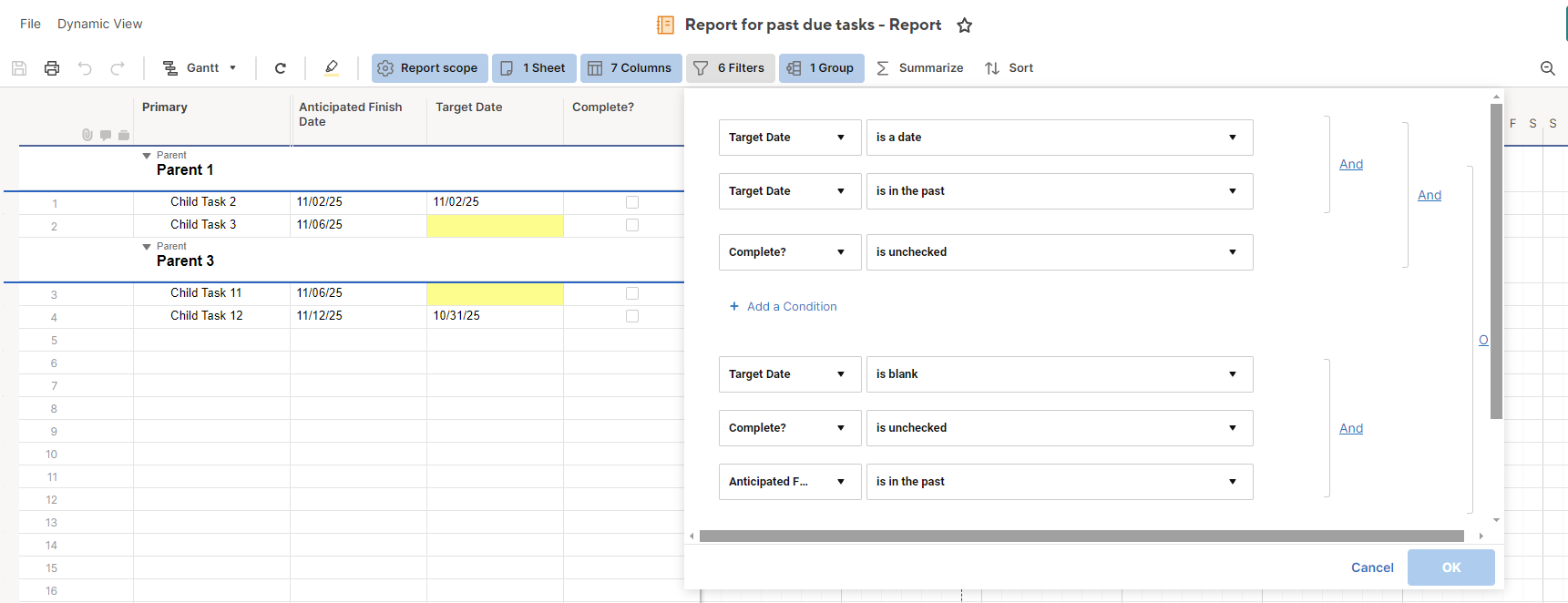Click the search magnifier icon
Screen dimensions: 1568x603
[x=1547, y=68]
